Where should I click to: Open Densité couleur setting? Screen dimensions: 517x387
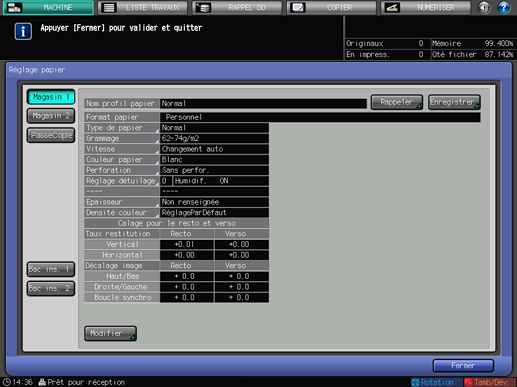pyautogui.click(x=122, y=213)
